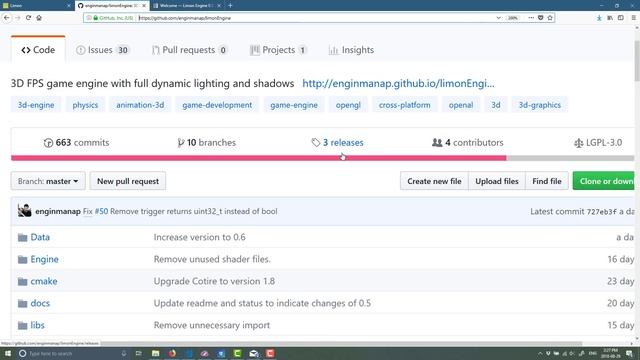Reload the page with the refresh icon

click(28, 18)
